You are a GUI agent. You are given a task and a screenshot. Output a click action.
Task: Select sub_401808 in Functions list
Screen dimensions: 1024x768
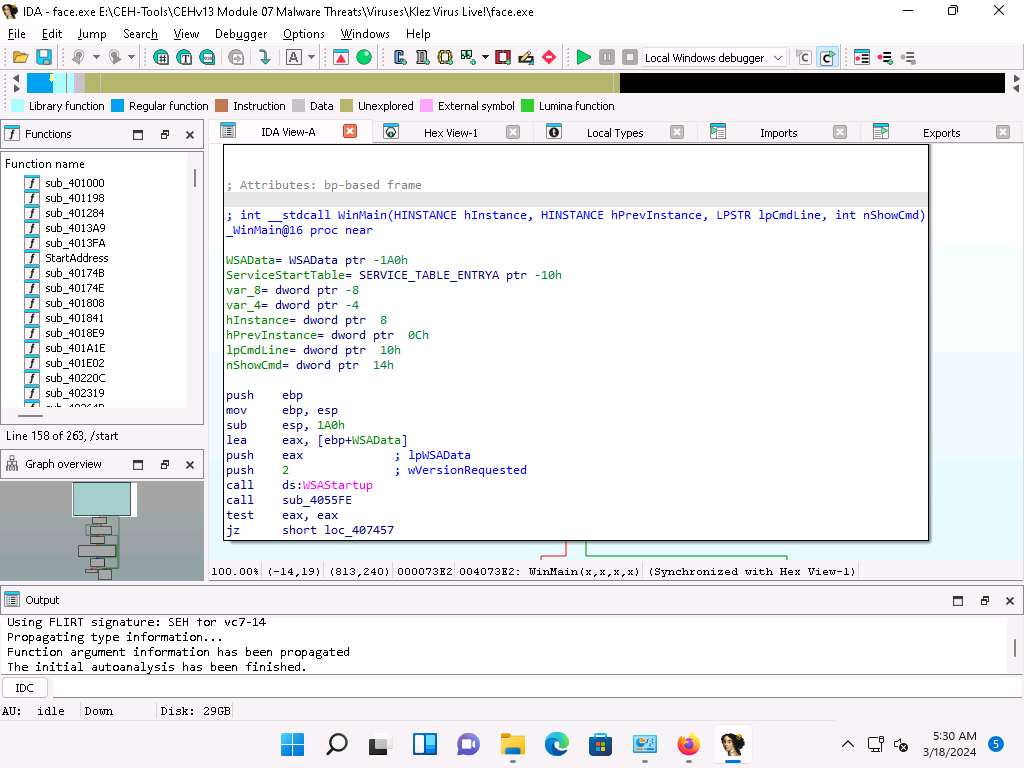pyautogui.click(x=74, y=303)
